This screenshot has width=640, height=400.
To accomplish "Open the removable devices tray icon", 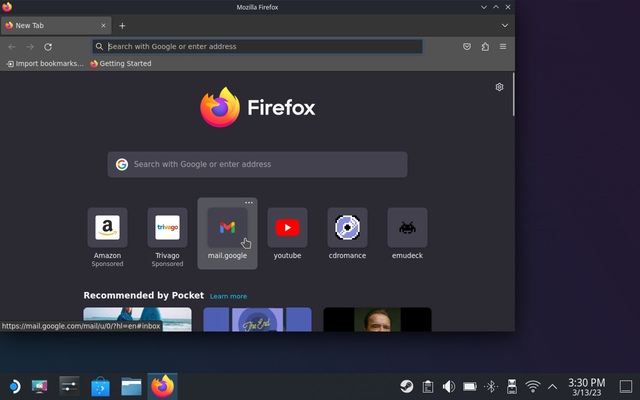I will tap(512, 386).
